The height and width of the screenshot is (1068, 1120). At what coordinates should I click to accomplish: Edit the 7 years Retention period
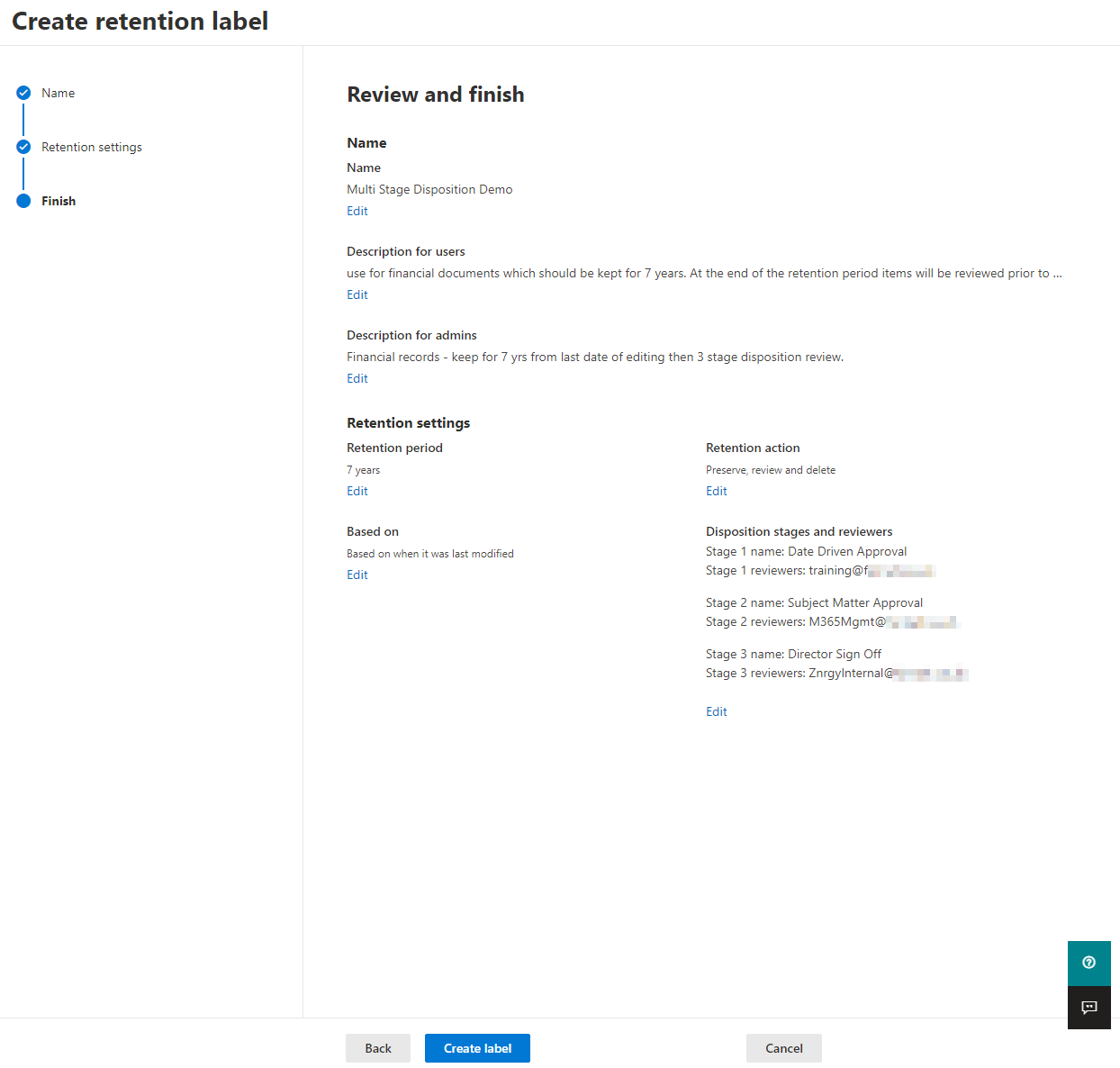(357, 491)
